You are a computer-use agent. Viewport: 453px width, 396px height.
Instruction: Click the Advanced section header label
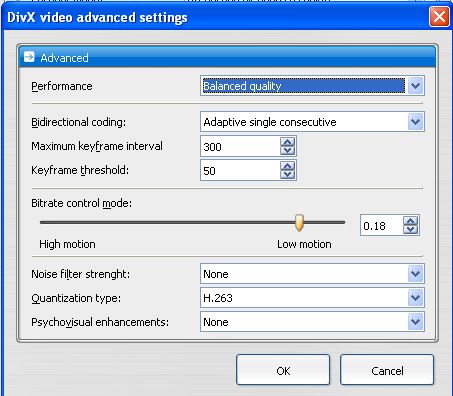click(x=64, y=58)
